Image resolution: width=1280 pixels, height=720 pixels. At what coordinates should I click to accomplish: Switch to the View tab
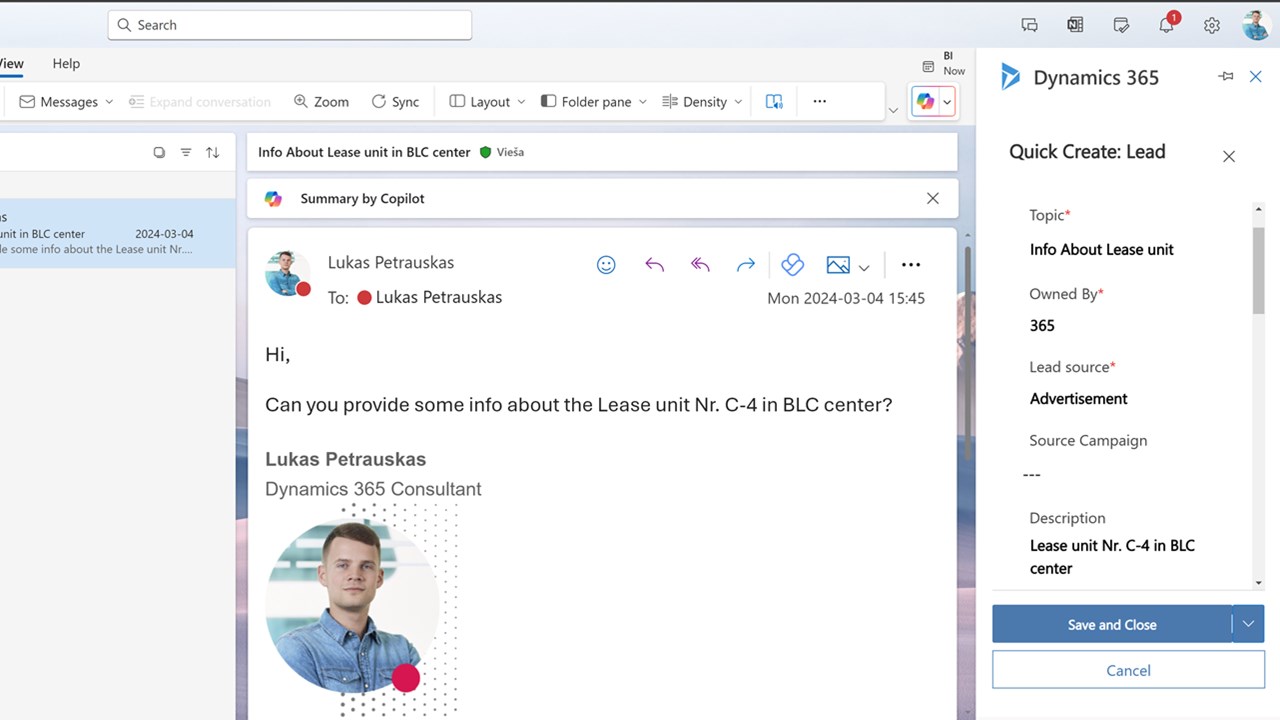click(x=11, y=63)
